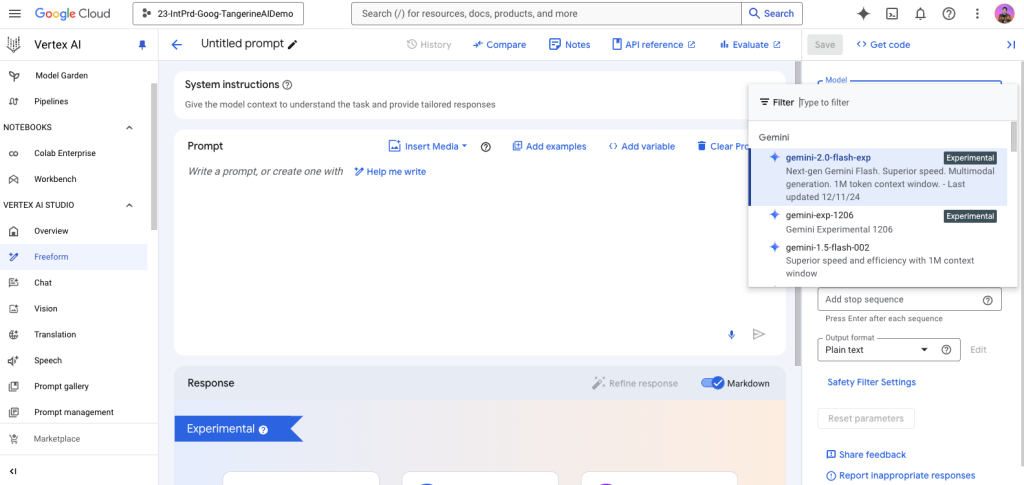Image resolution: width=1024 pixels, height=485 pixels.
Task: Select gemini-exp-1206 model
Action: [878, 222]
